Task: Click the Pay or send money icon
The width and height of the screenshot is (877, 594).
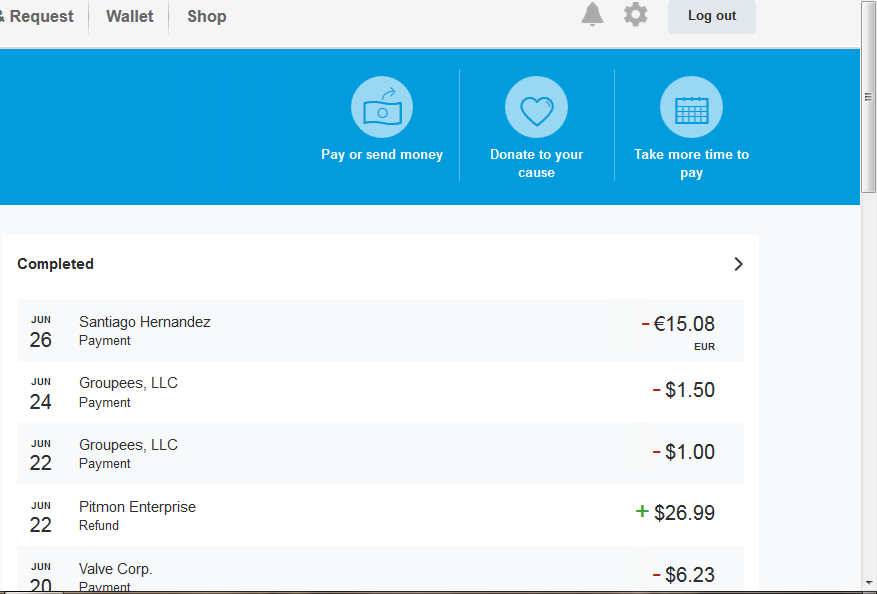Action: 382,107
